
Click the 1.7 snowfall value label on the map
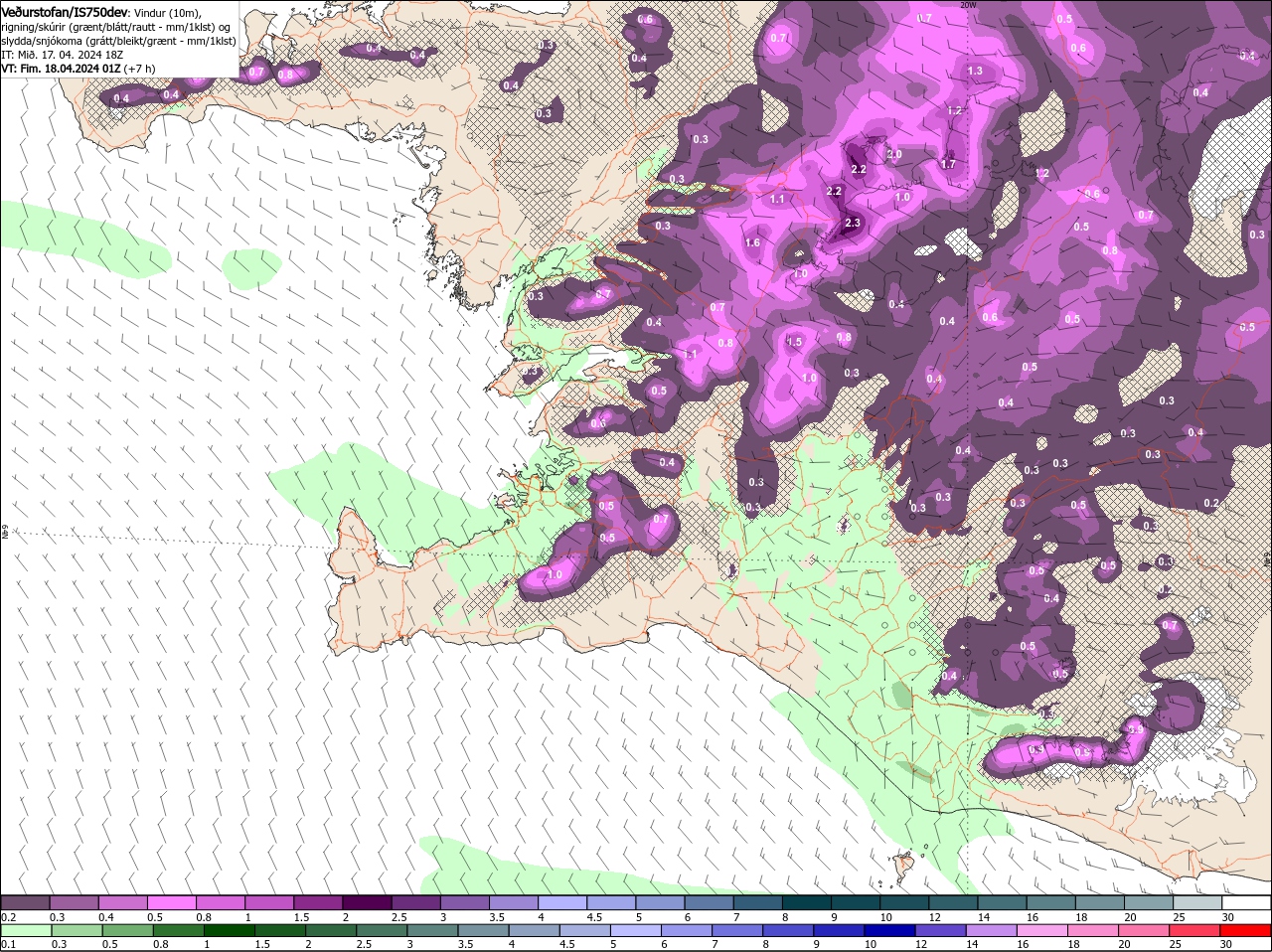948,165
